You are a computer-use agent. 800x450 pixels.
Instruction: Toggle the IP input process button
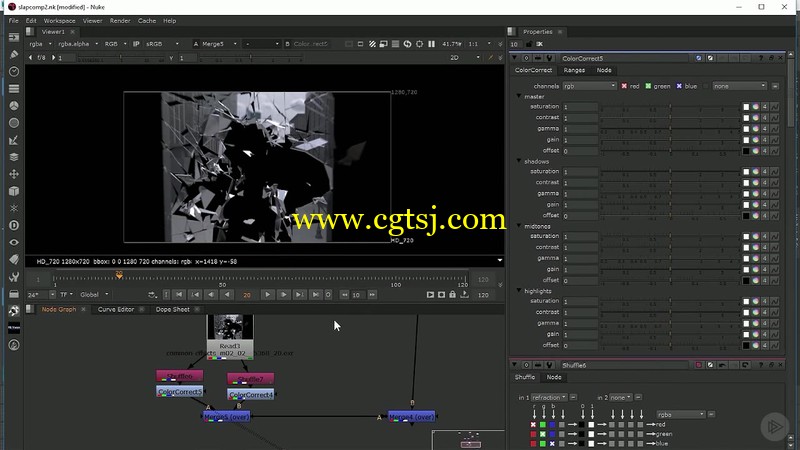[136, 44]
